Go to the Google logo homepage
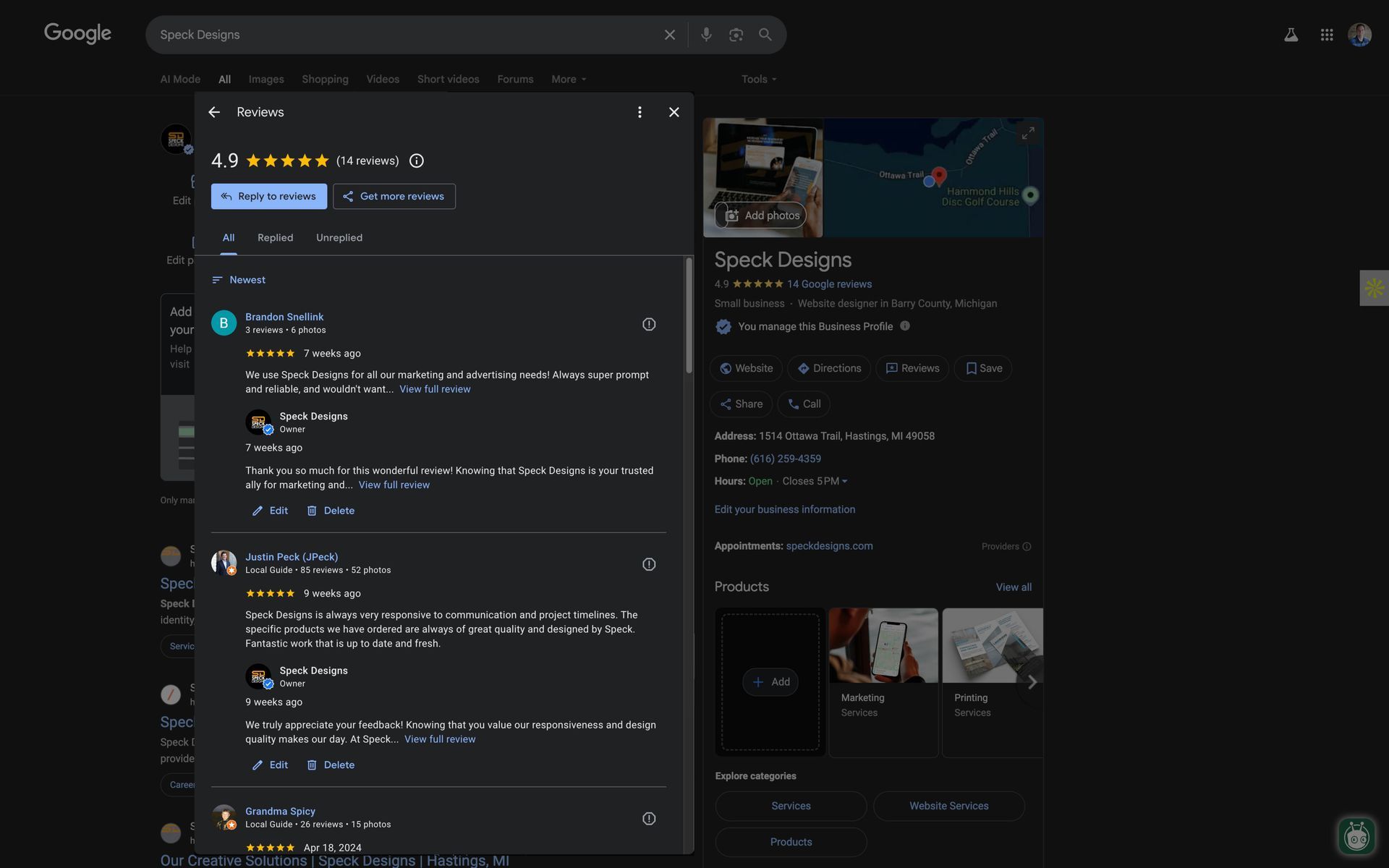 click(x=77, y=33)
